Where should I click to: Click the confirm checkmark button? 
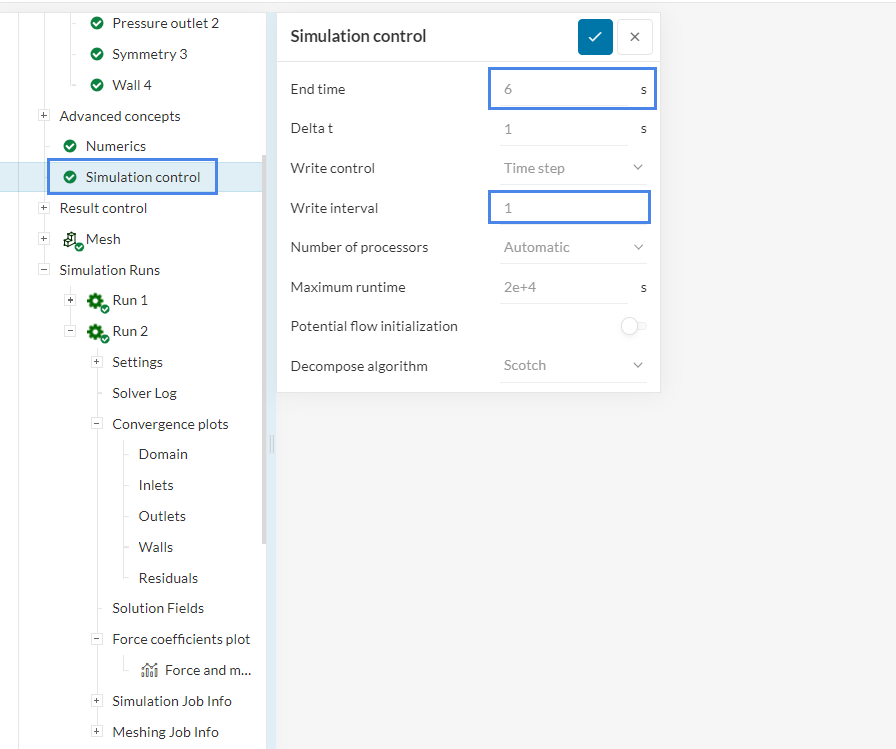click(595, 37)
